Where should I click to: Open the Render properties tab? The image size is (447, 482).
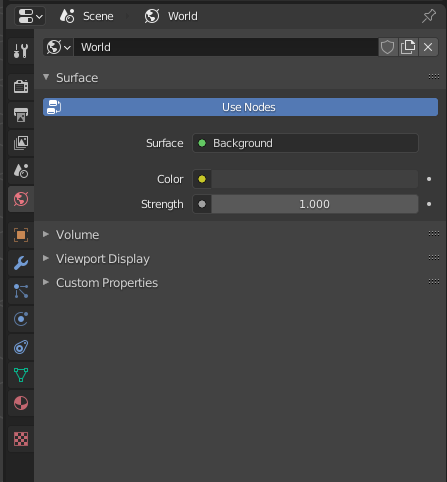tap(21, 86)
